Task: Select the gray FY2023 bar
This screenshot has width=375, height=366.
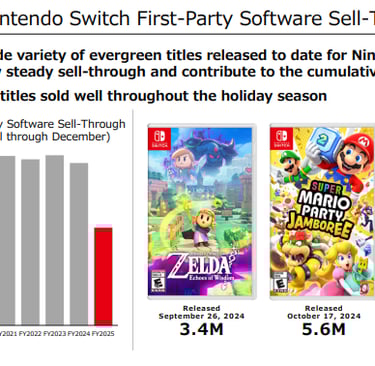Action: pos(55,240)
